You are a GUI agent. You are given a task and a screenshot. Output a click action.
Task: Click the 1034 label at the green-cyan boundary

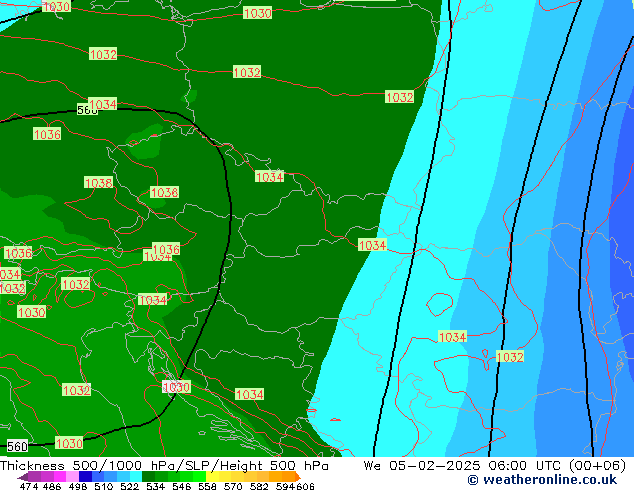[x=372, y=245]
